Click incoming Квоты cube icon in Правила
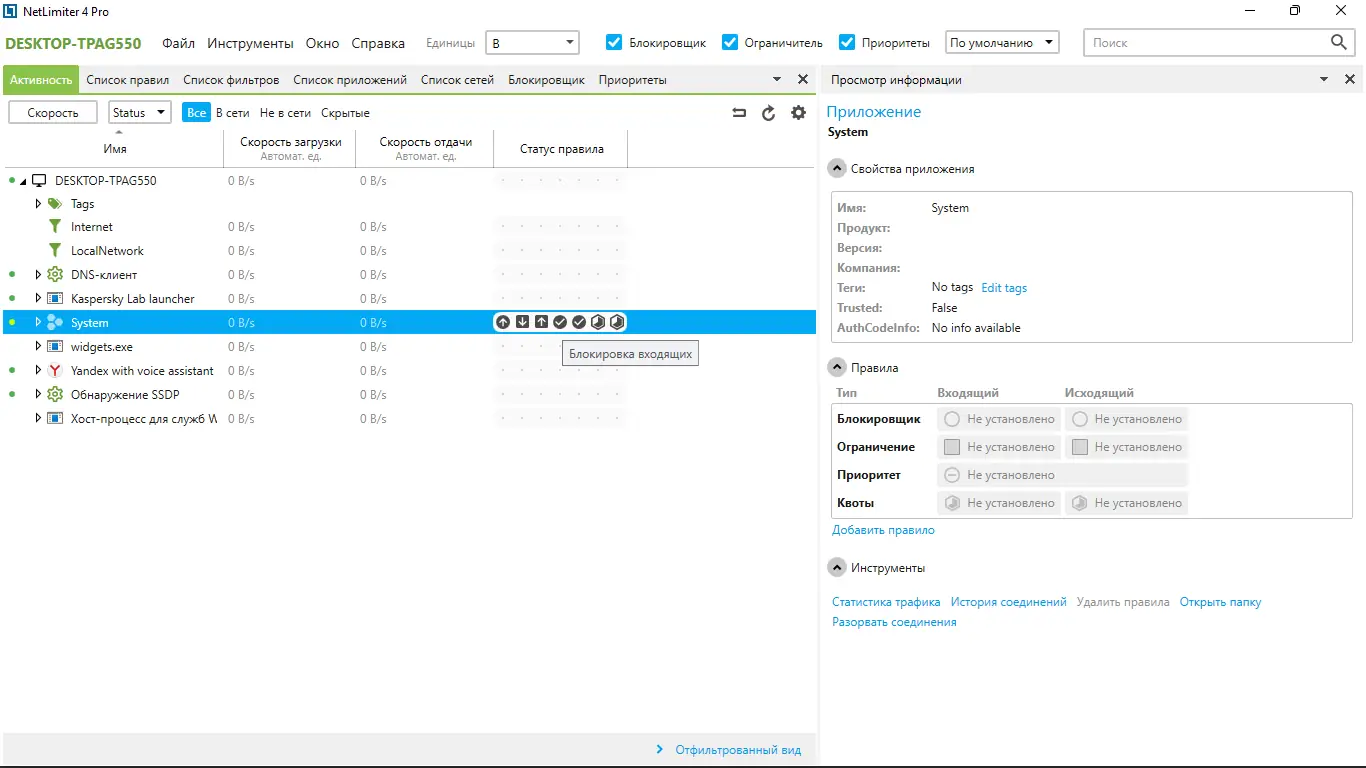This screenshot has width=1366, height=768. (952, 503)
